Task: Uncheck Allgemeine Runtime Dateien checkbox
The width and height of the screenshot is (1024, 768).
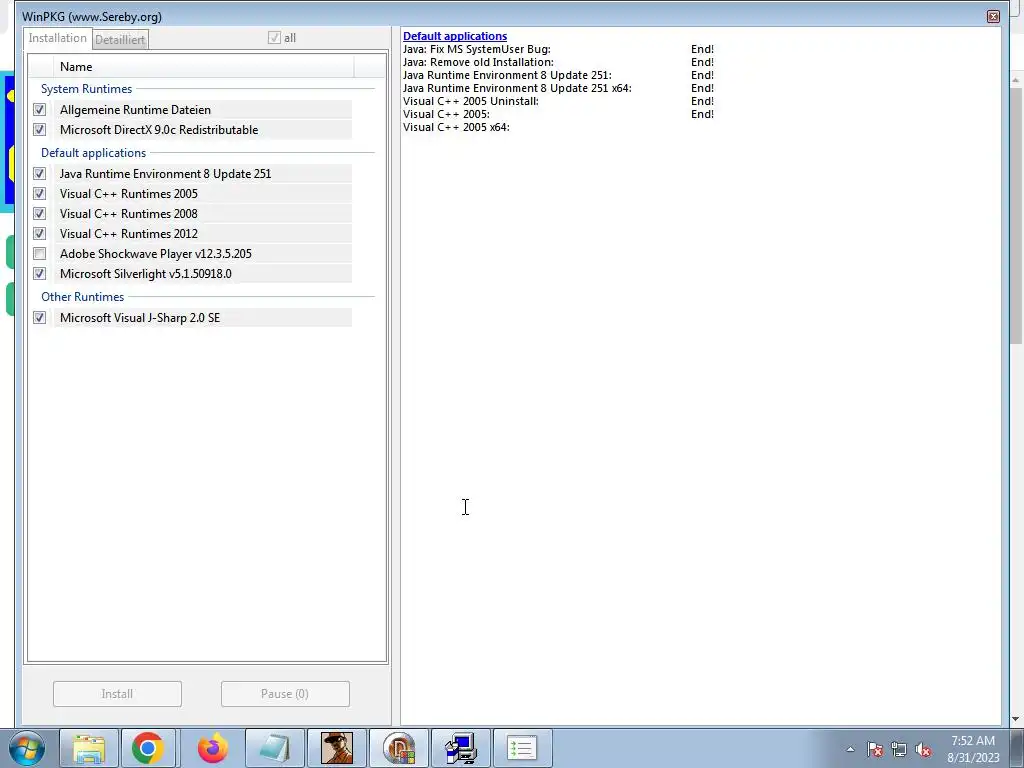Action: click(x=40, y=110)
